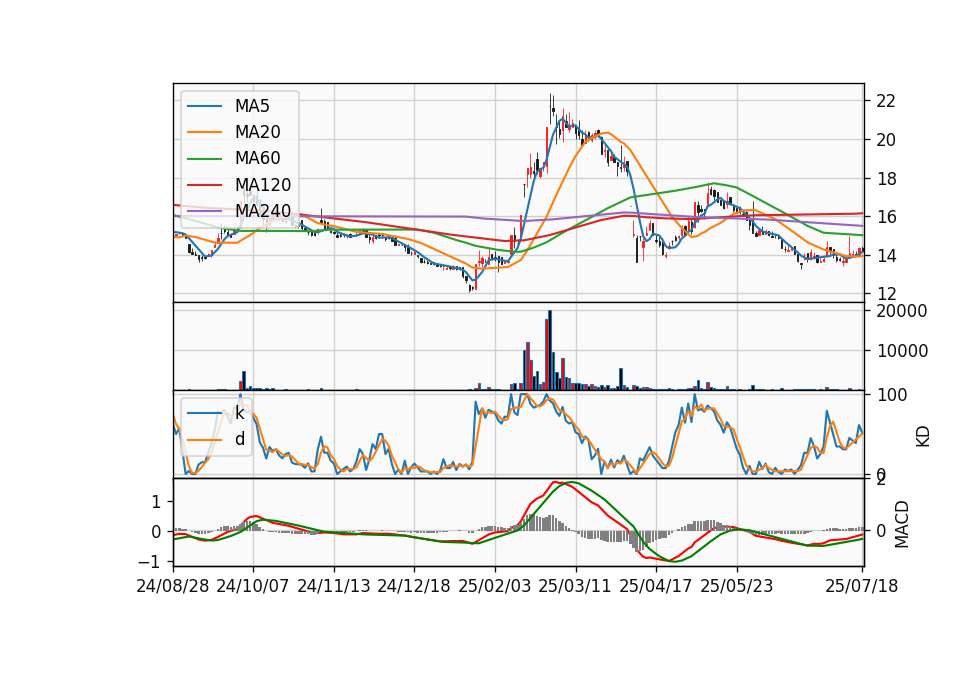Click the blue MA5 legend line sample
The image size is (960, 690).
click(204, 107)
